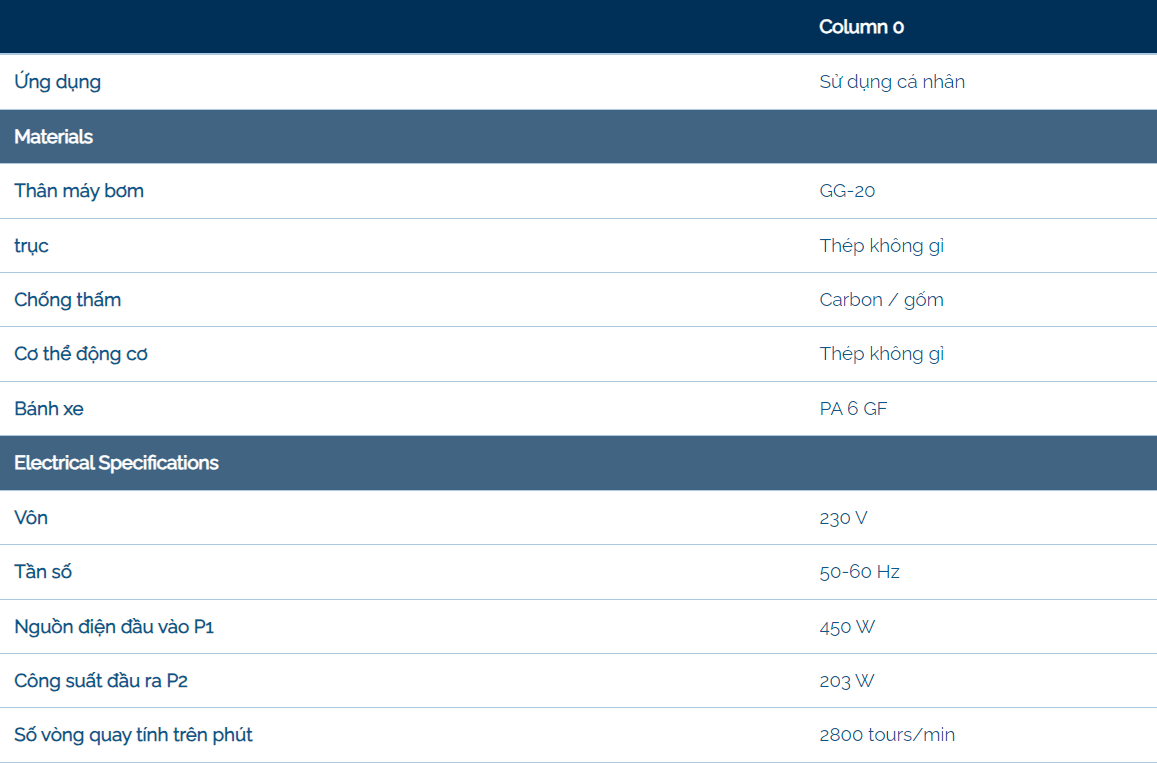Click the Vôn row label
Screen dimensions: 1157x763
point(31,518)
